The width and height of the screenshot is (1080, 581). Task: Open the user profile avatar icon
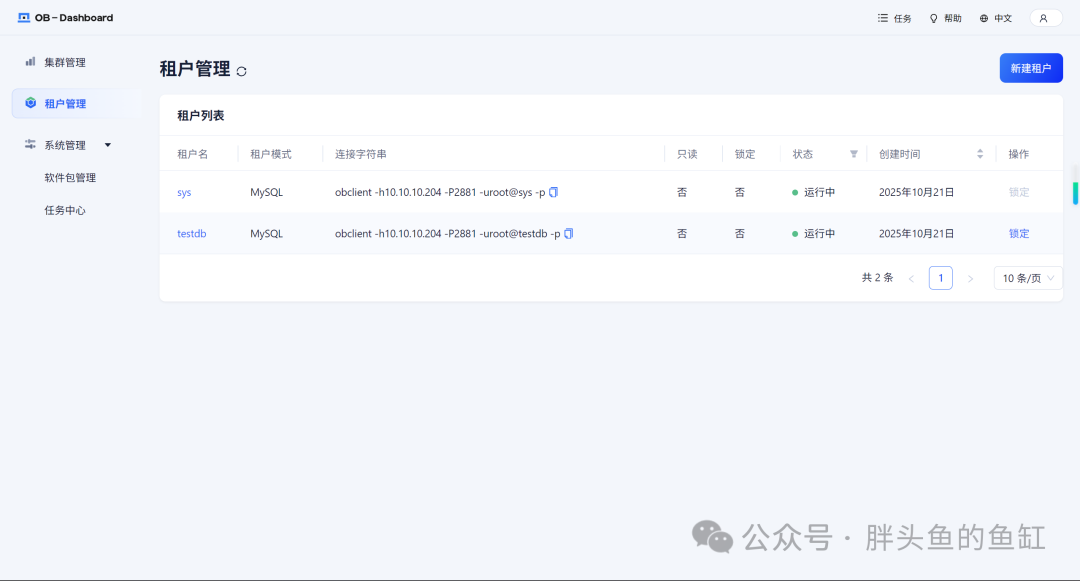click(x=1043, y=19)
